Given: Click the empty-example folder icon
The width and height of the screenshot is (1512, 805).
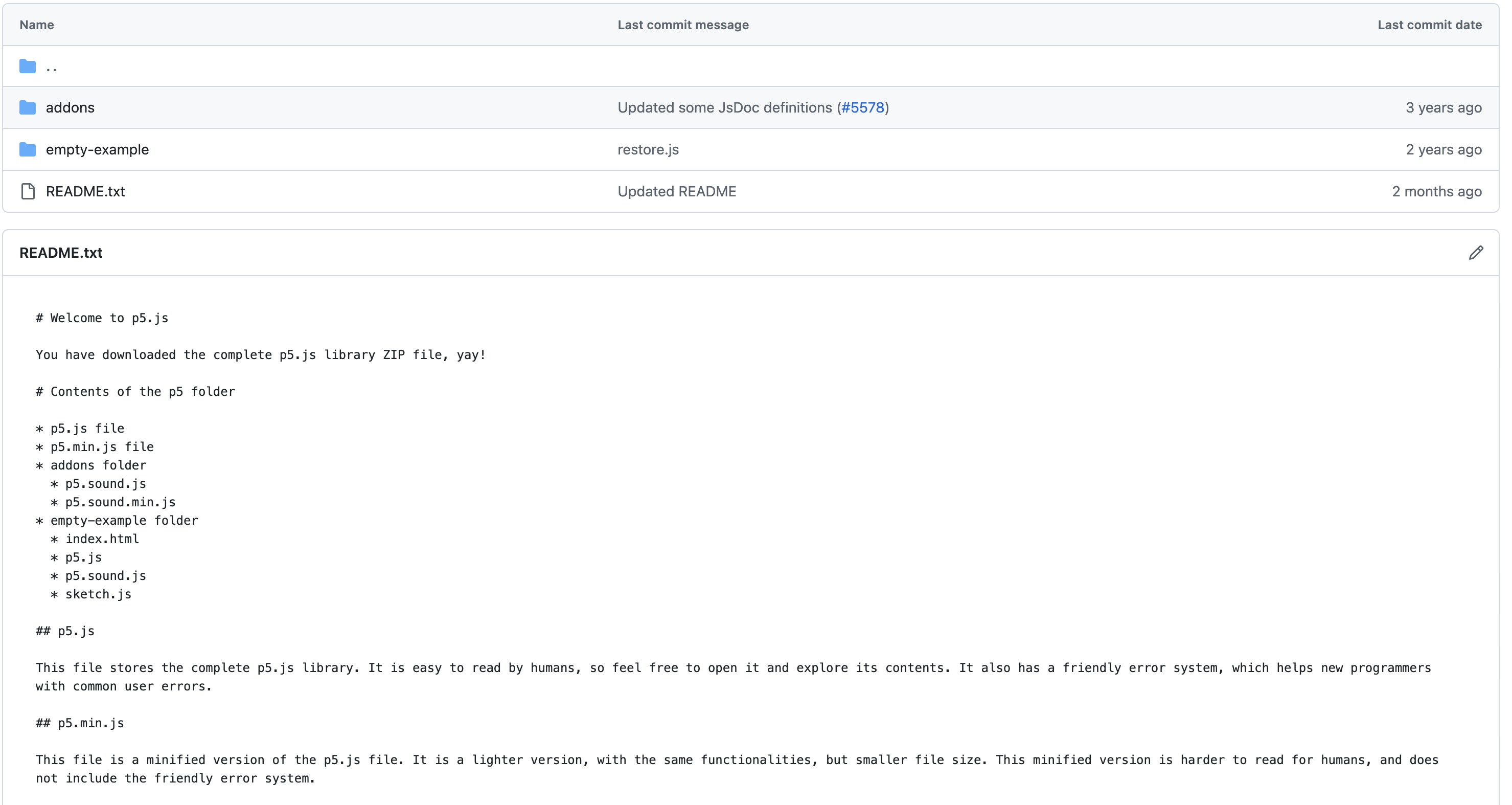Looking at the screenshot, I should [x=27, y=150].
